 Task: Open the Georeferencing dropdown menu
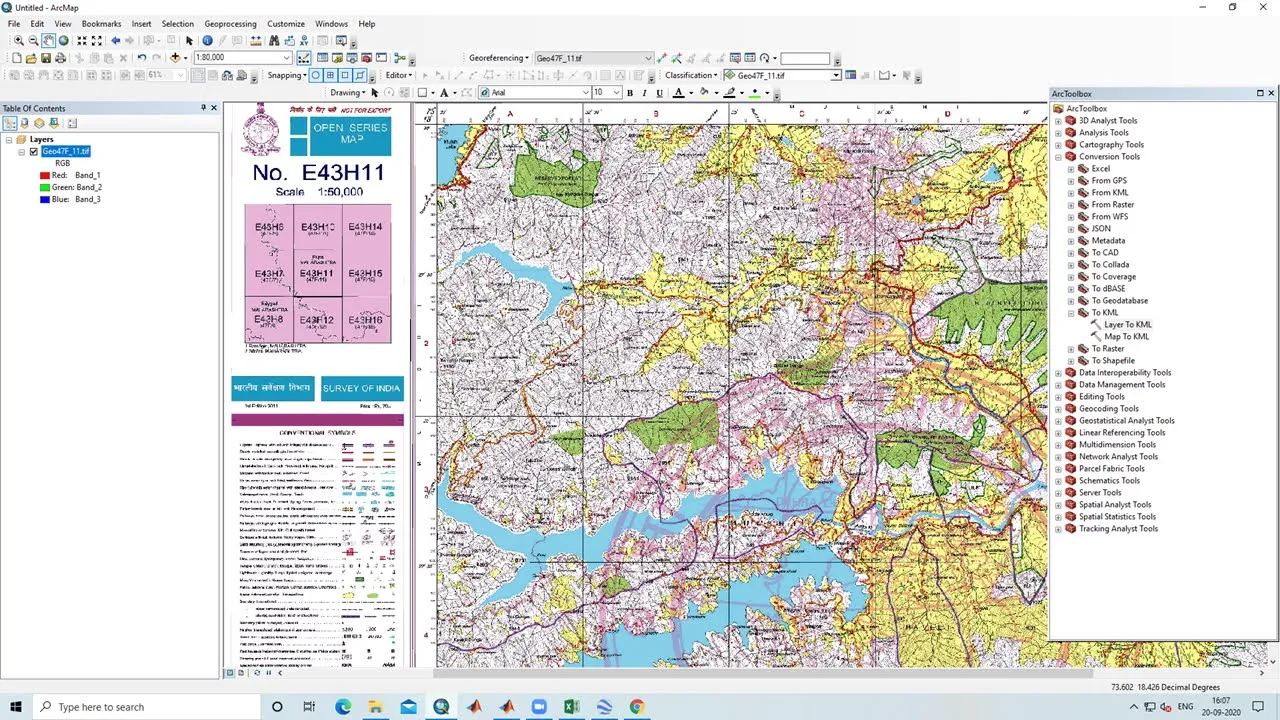pos(498,58)
